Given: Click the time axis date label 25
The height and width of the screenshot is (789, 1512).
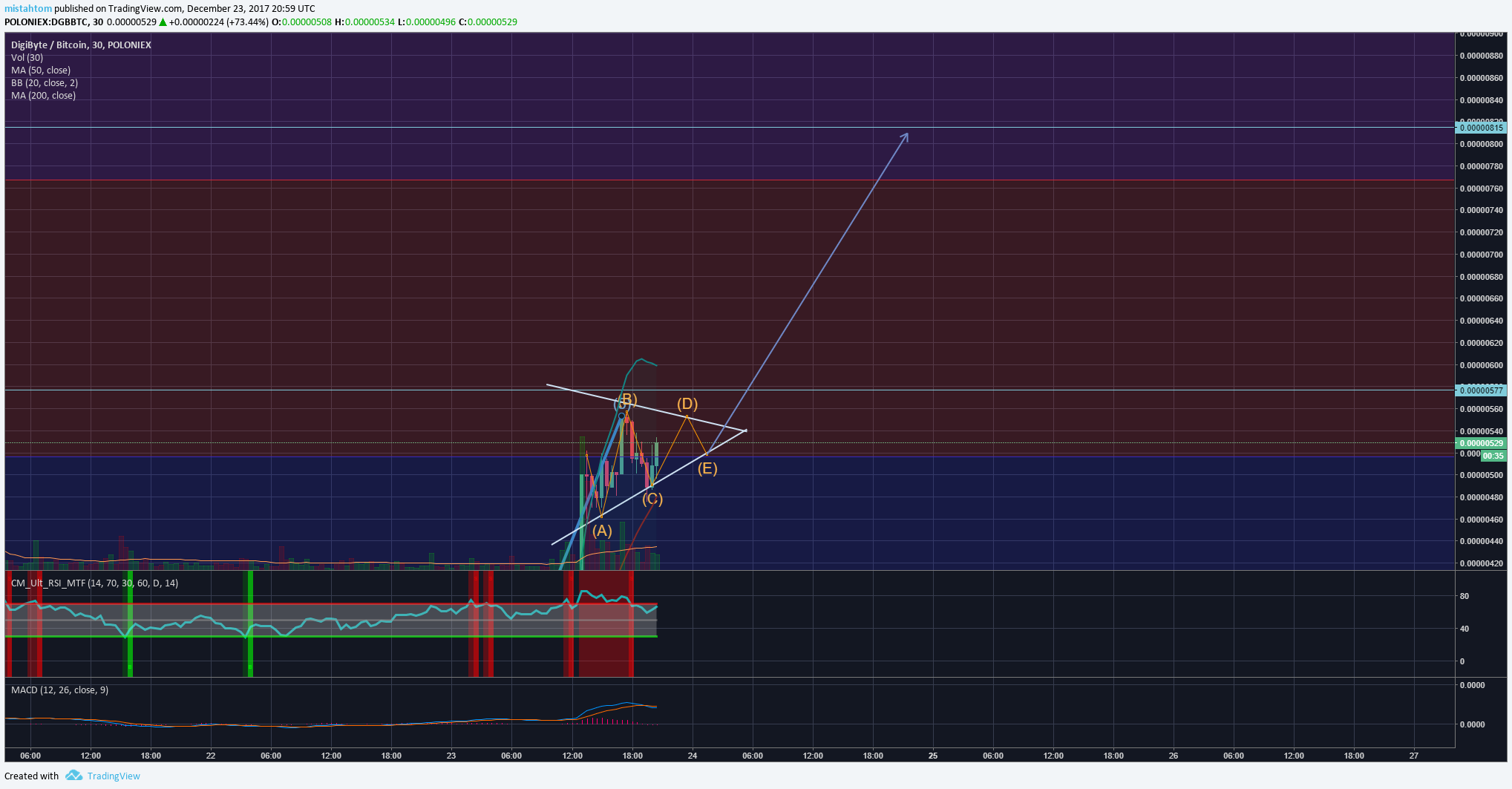Looking at the screenshot, I should point(933,756).
